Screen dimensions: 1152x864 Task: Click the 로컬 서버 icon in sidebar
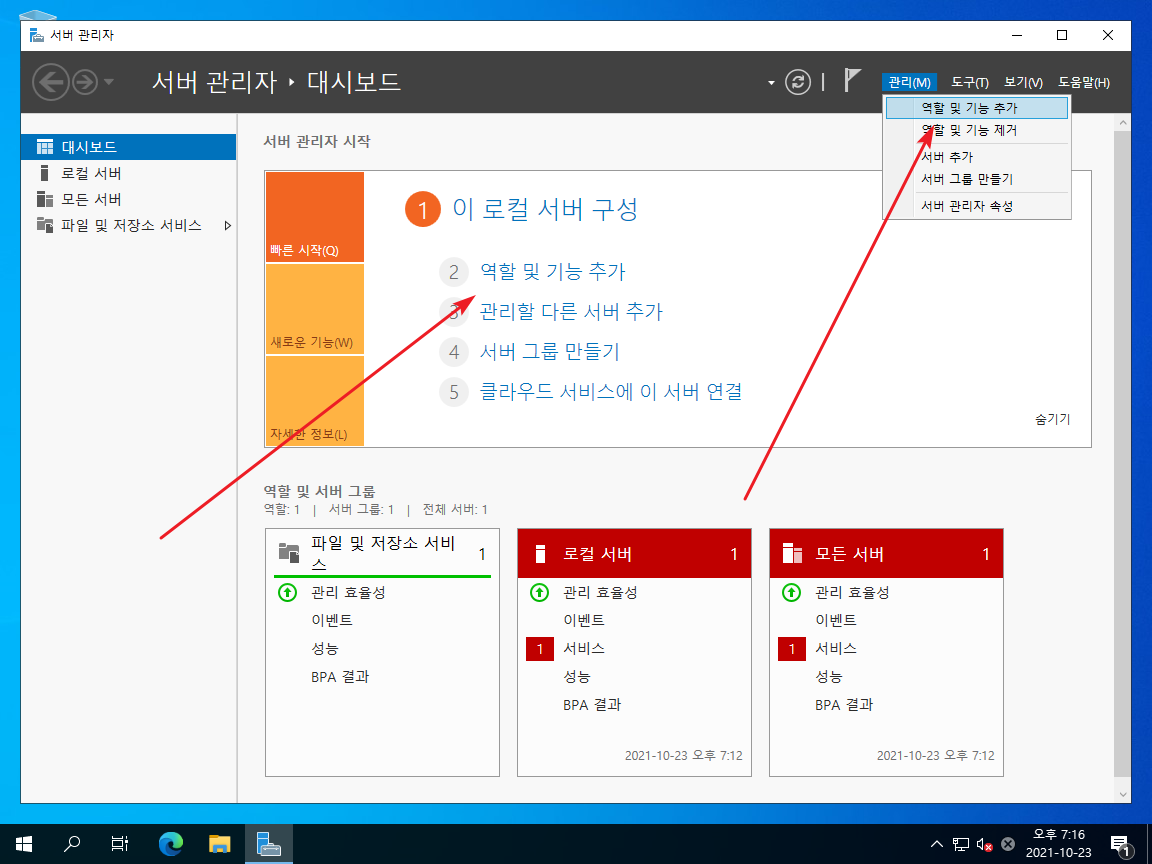pos(44,173)
